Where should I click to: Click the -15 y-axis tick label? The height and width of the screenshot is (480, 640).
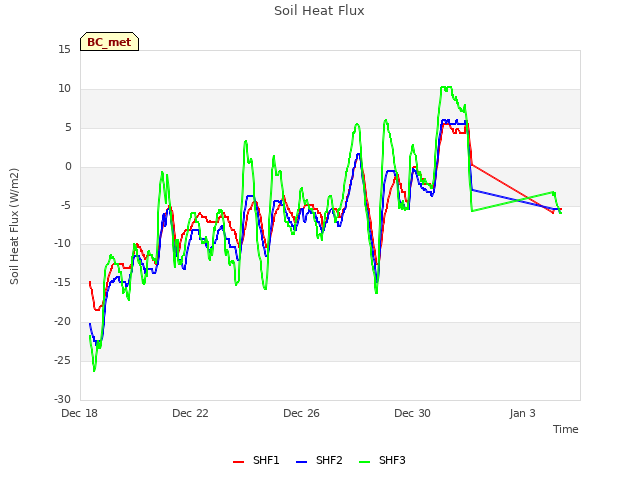click(62, 282)
